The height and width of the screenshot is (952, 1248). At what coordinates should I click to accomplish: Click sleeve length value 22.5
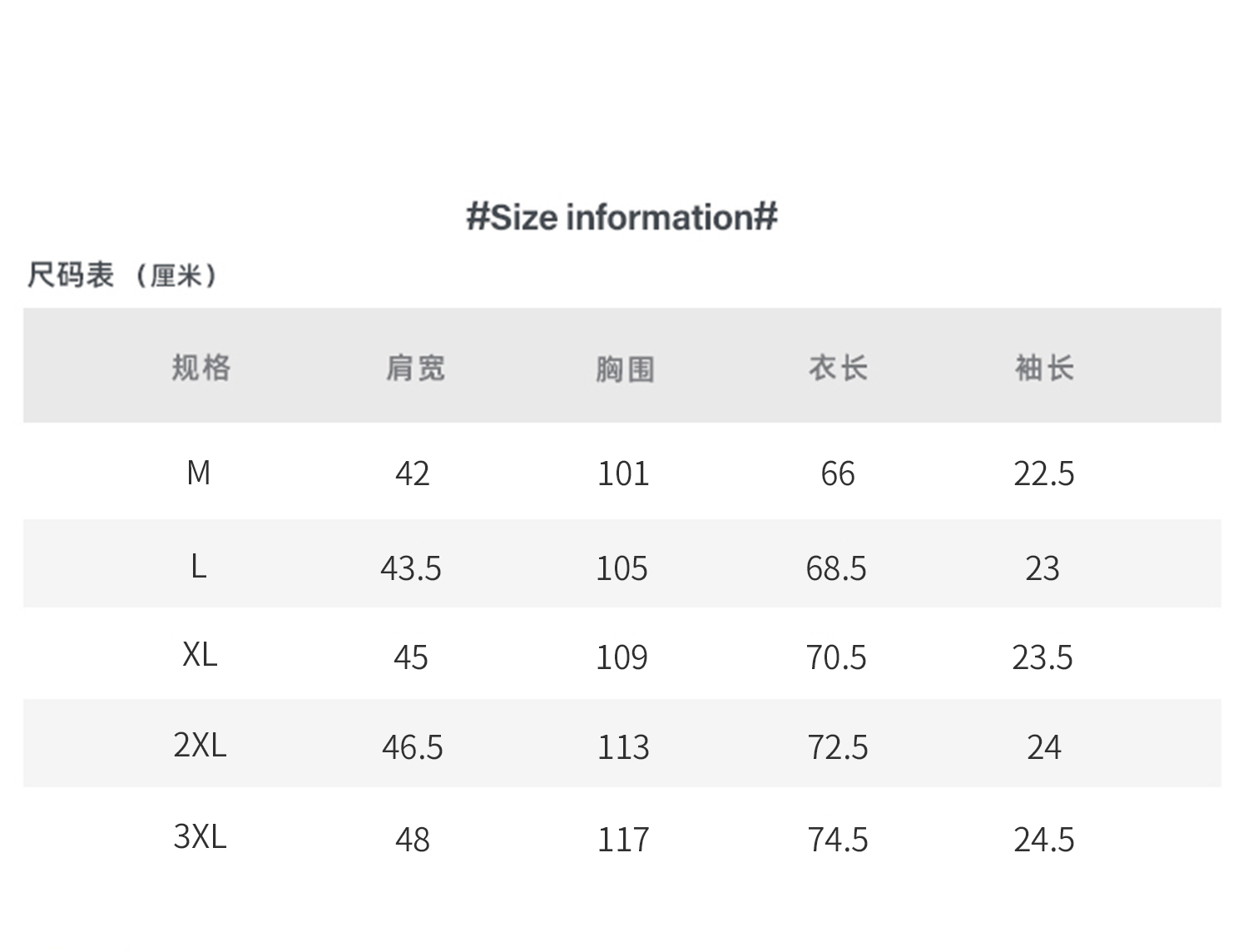tap(1044, 474)
